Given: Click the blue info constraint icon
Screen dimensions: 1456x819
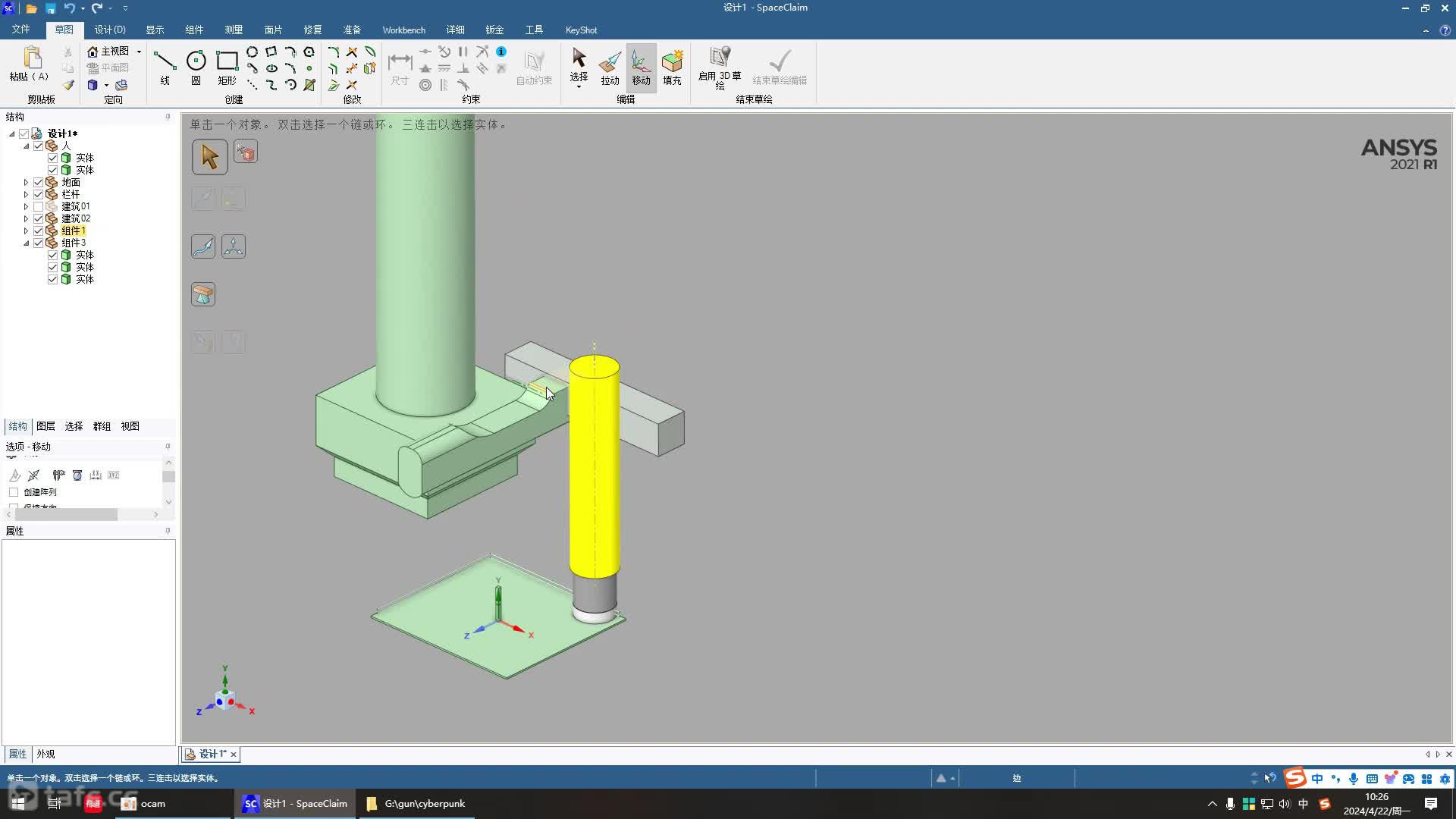Looking at the screenshot, I should 501,52.
